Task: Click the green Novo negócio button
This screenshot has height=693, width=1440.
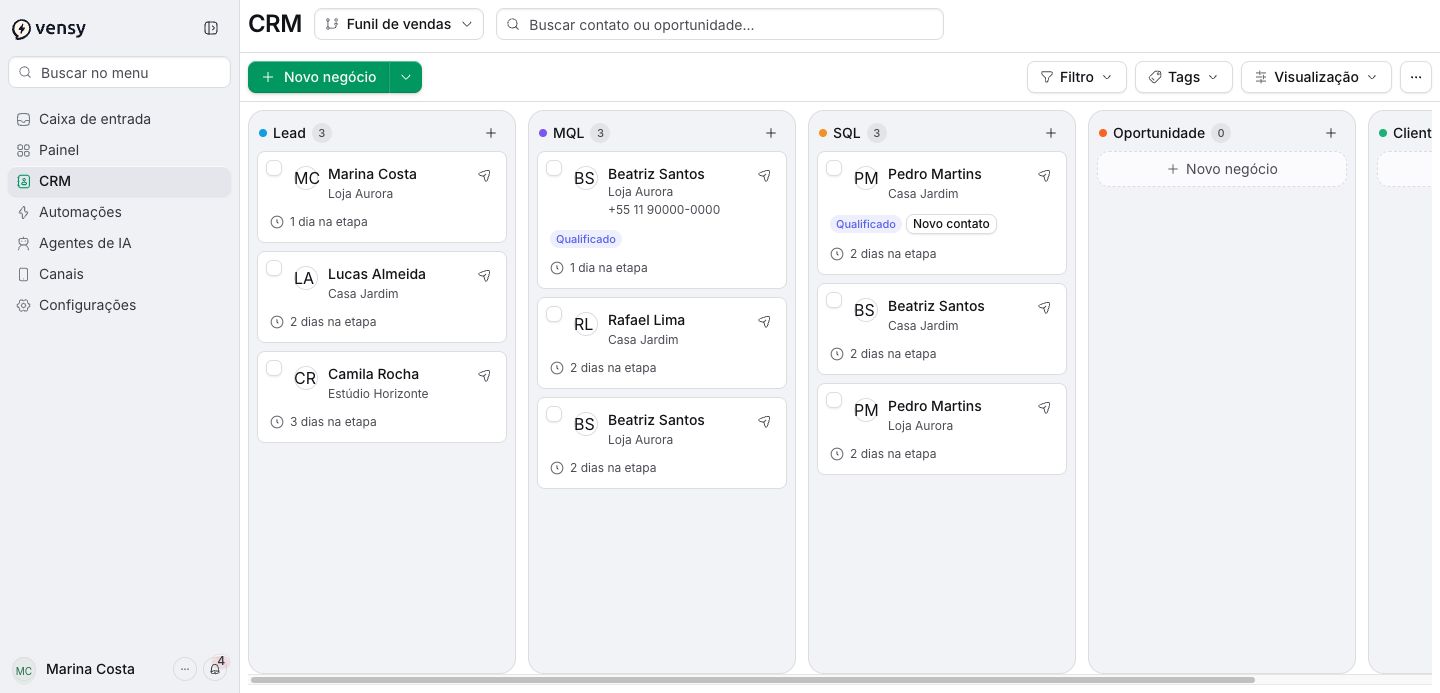Action: [319, 77]
